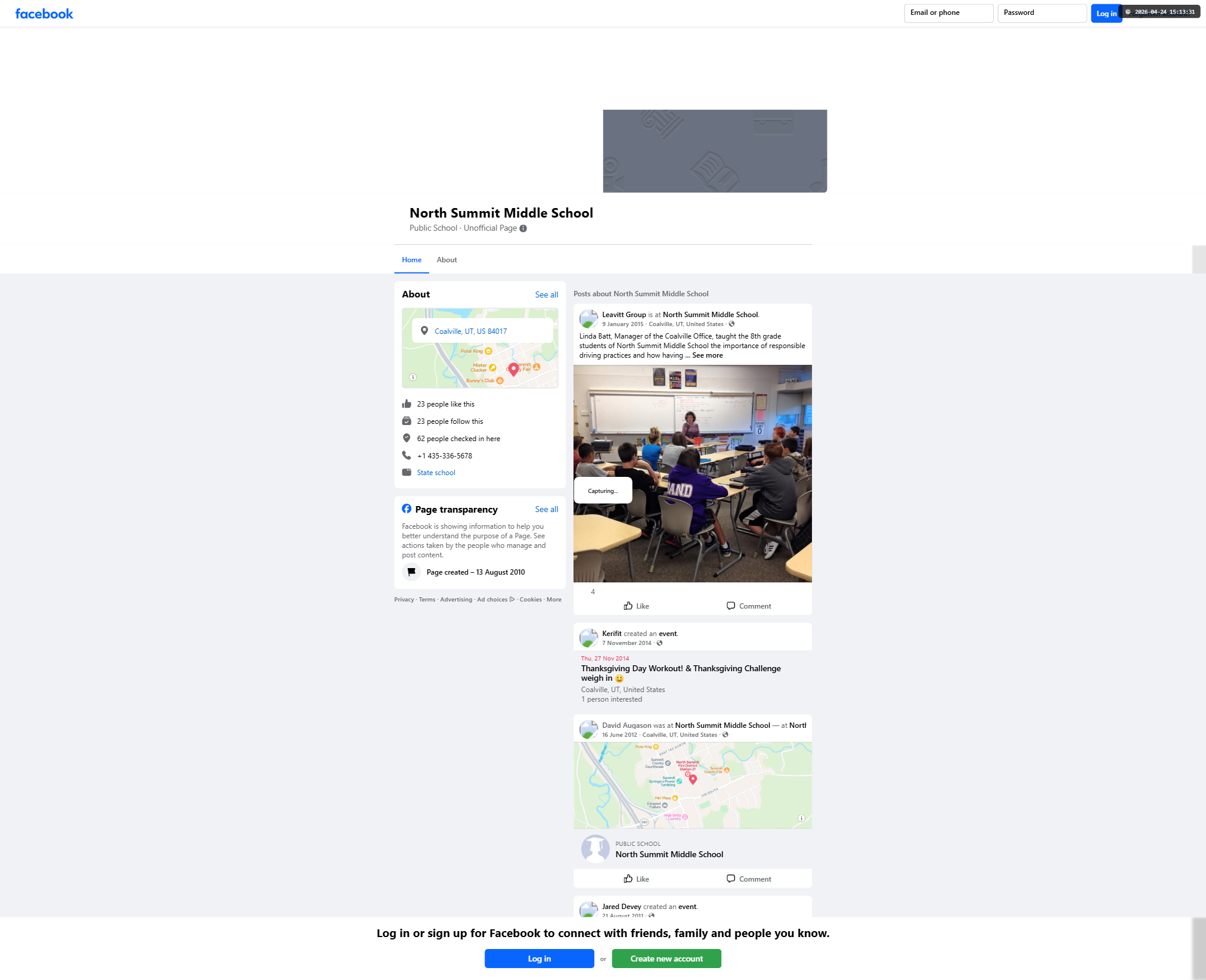The image size is (1206, 980).
Task: Click the blue Log in button in bottom banner
Action: point(540,959)
